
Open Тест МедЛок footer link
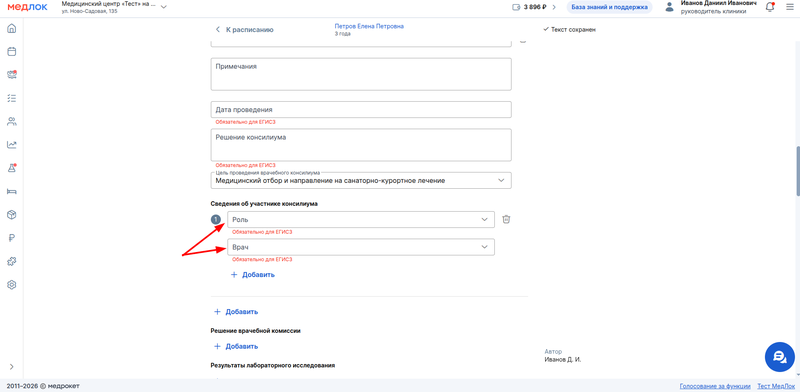tap(776, 386)
